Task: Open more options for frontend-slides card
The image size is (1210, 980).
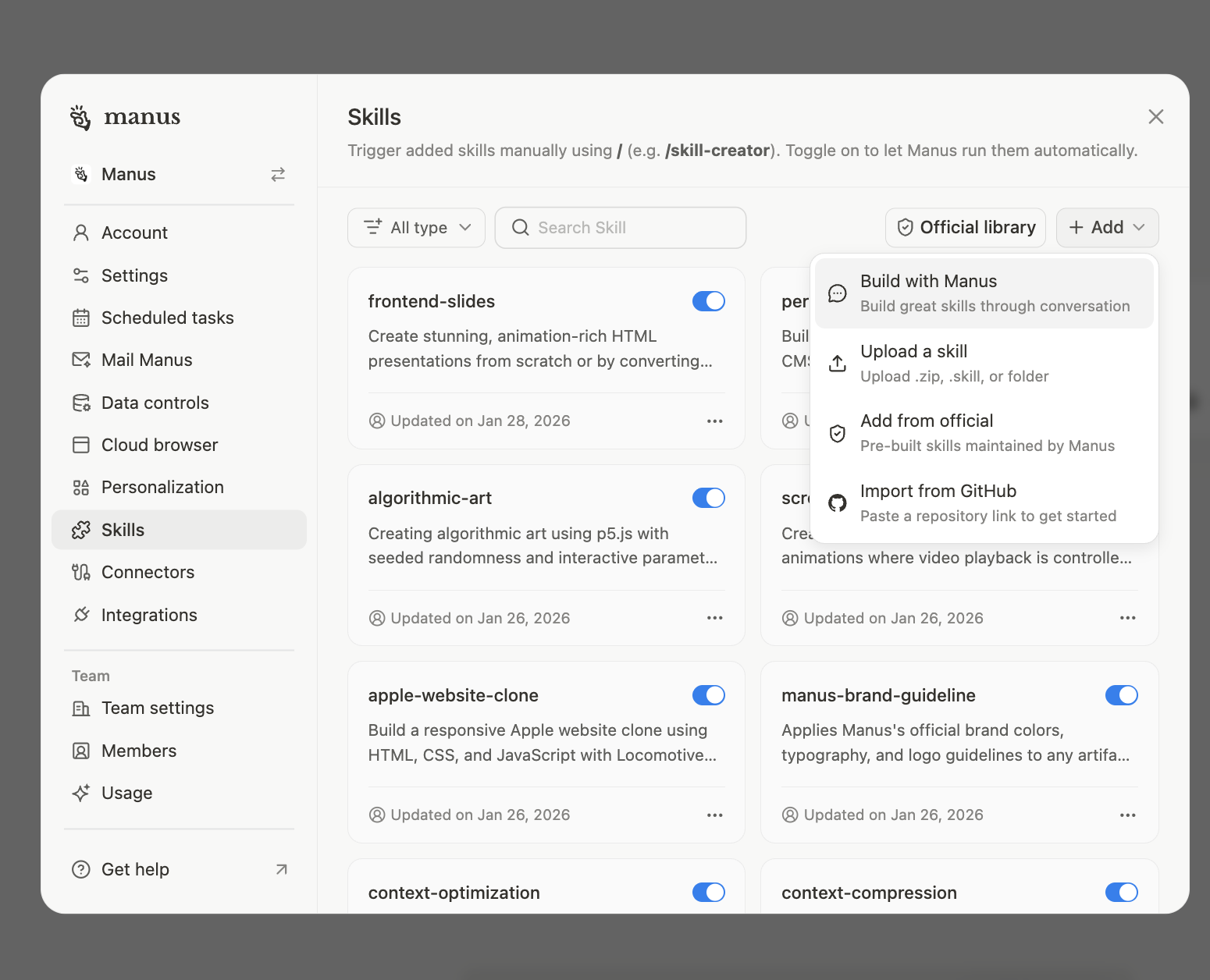Action: tap(715, 421)
